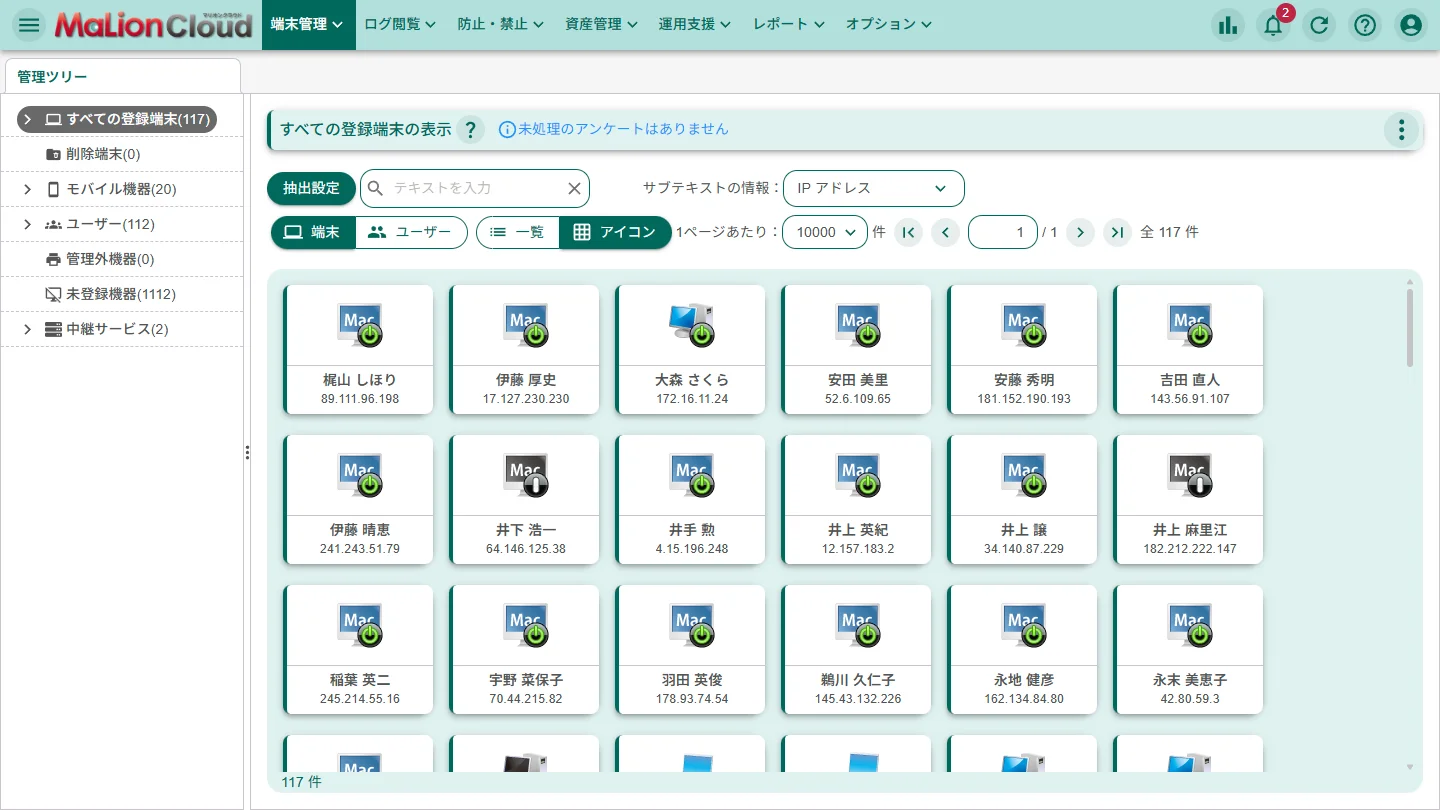Viewport: 1440px width, 810px height.
Task: Click the help icon next to すべての登録端末の表示
Action: point(470,129)
